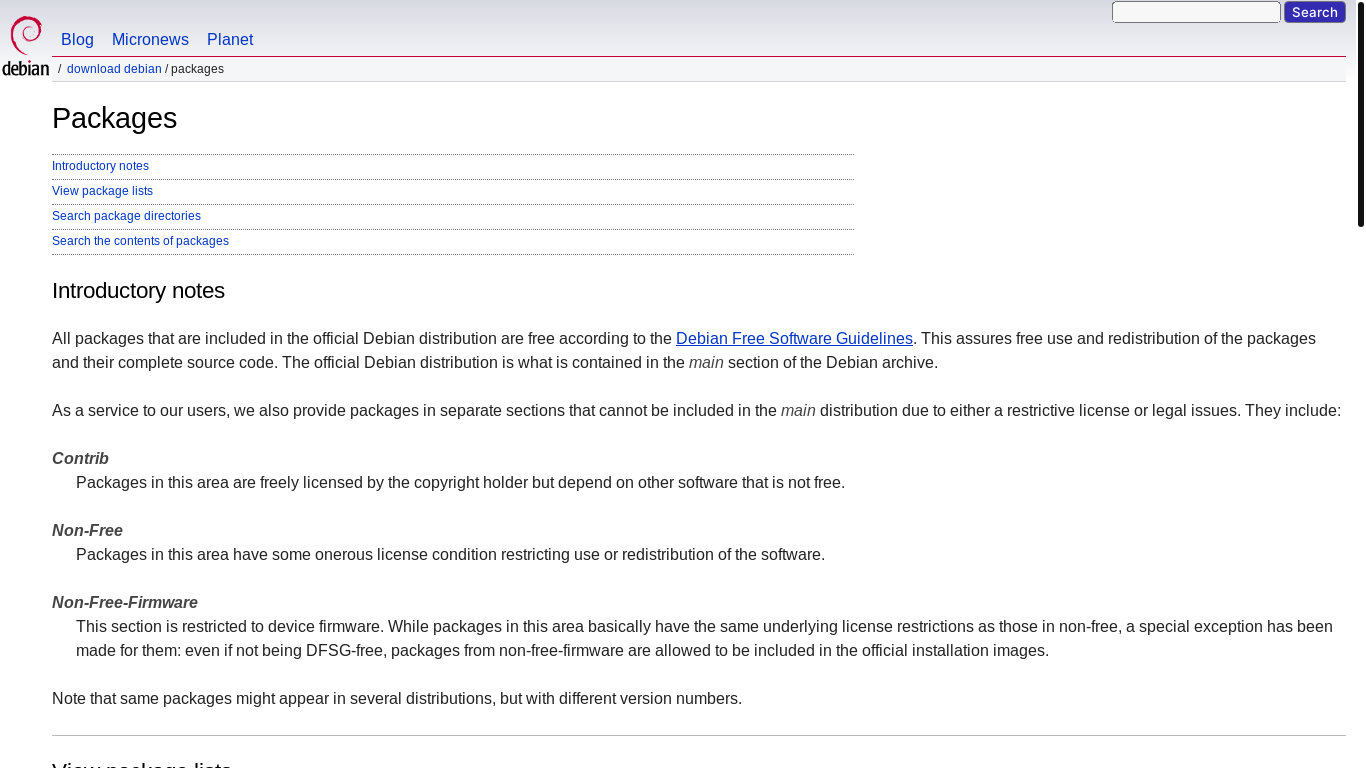
Task: Click the 'This section is restricted to device firmware' text
Action: pyautogui.click(x=704, y=639)
